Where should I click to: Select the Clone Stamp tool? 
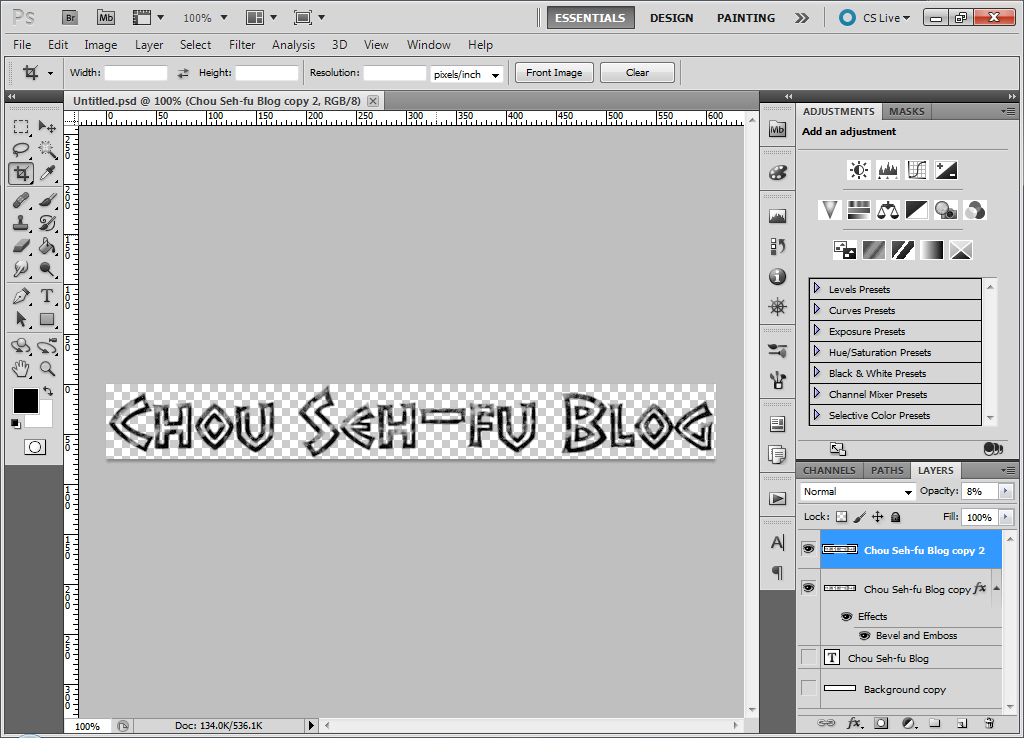point(21,223)
